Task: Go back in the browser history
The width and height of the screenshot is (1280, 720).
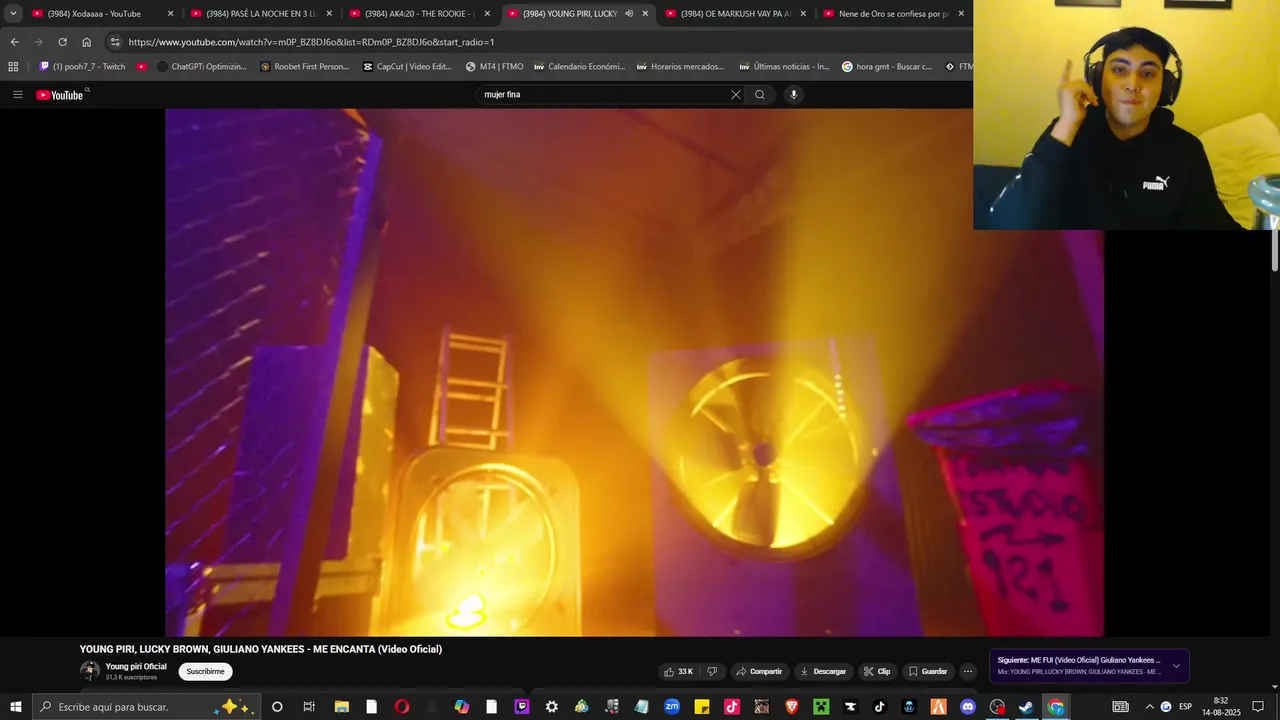Action: (14, 42)
